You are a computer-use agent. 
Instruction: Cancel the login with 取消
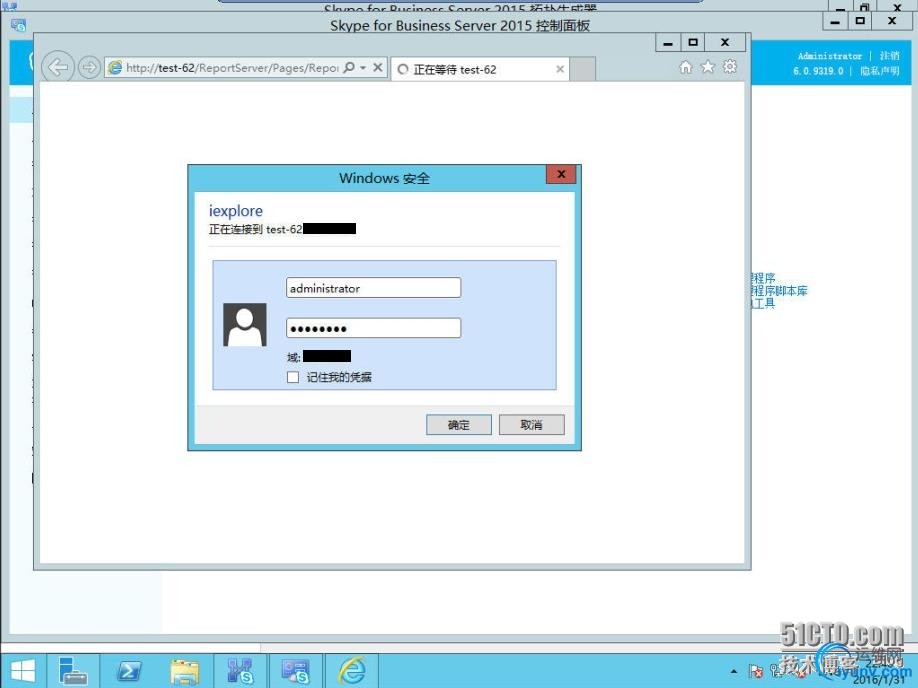tap(532, 425)
